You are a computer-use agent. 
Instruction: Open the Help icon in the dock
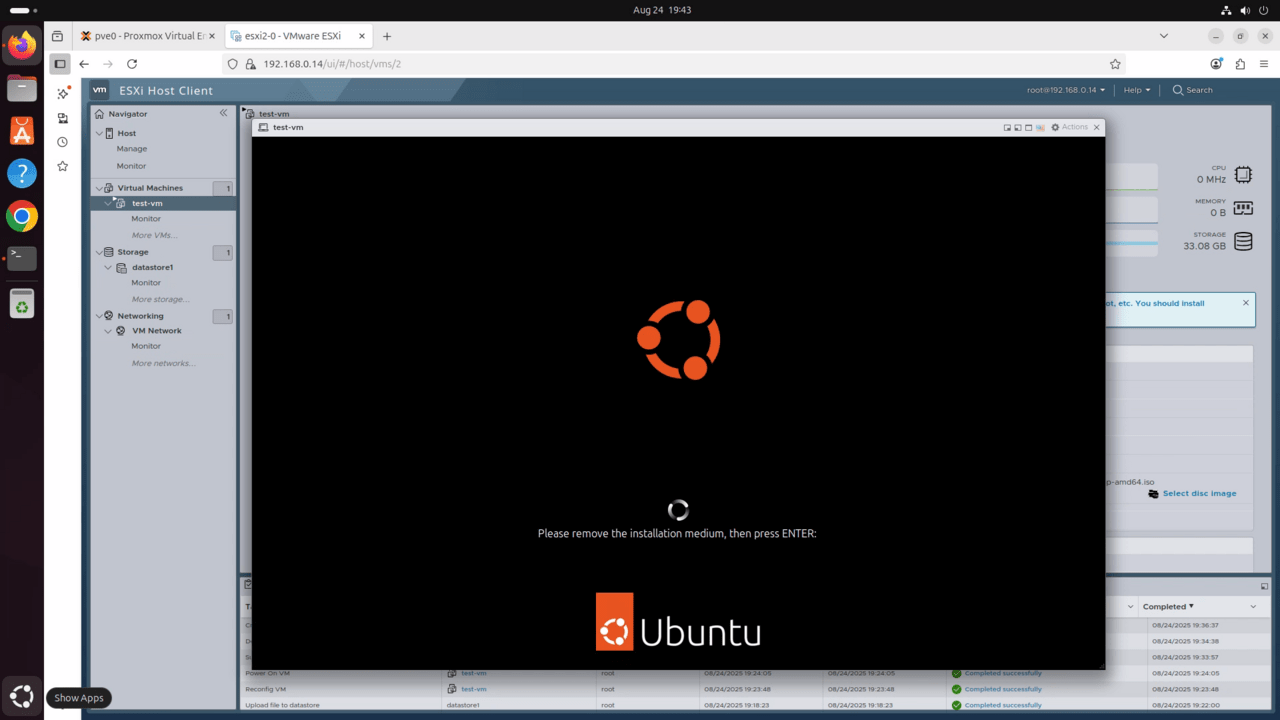tap(22, 173)
